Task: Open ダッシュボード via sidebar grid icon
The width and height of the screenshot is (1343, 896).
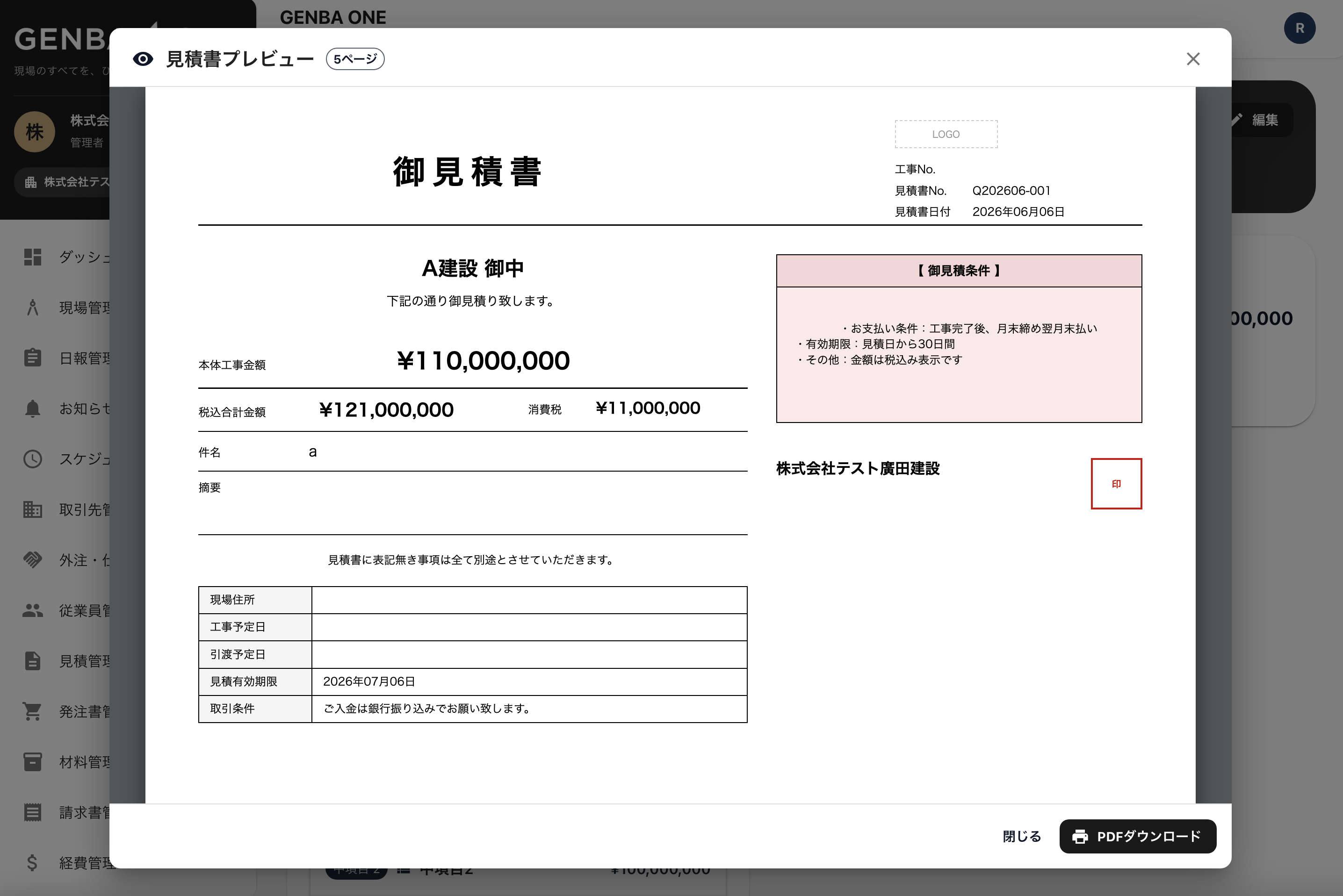Action: pyautogui.click(x=33, y=257)
